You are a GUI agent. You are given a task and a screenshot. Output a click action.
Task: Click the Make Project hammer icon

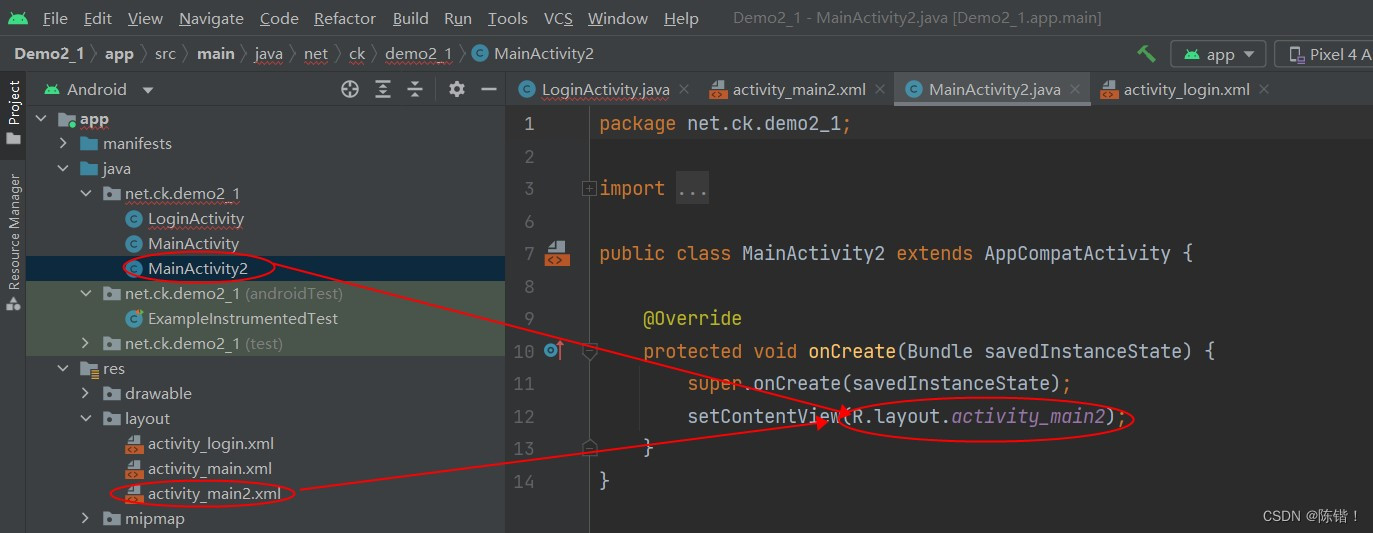click(x=1146, y=53)
